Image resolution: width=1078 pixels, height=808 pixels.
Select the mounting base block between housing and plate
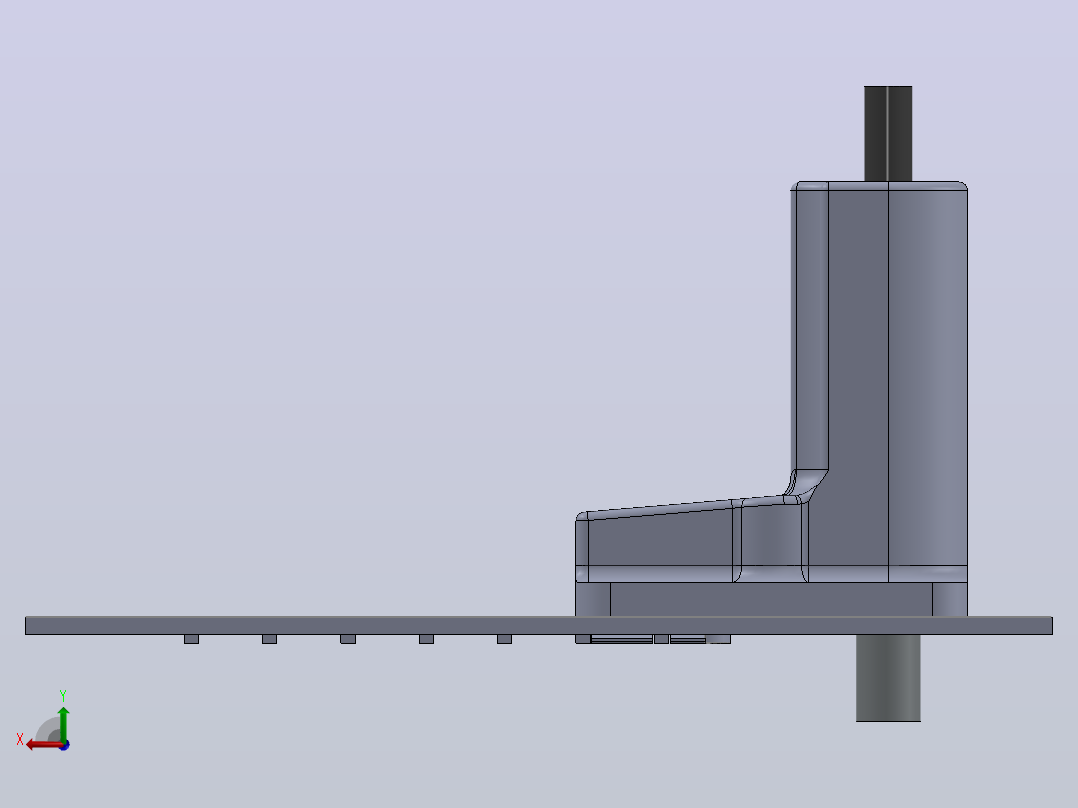pyautogui.click(x=771, y=599)
